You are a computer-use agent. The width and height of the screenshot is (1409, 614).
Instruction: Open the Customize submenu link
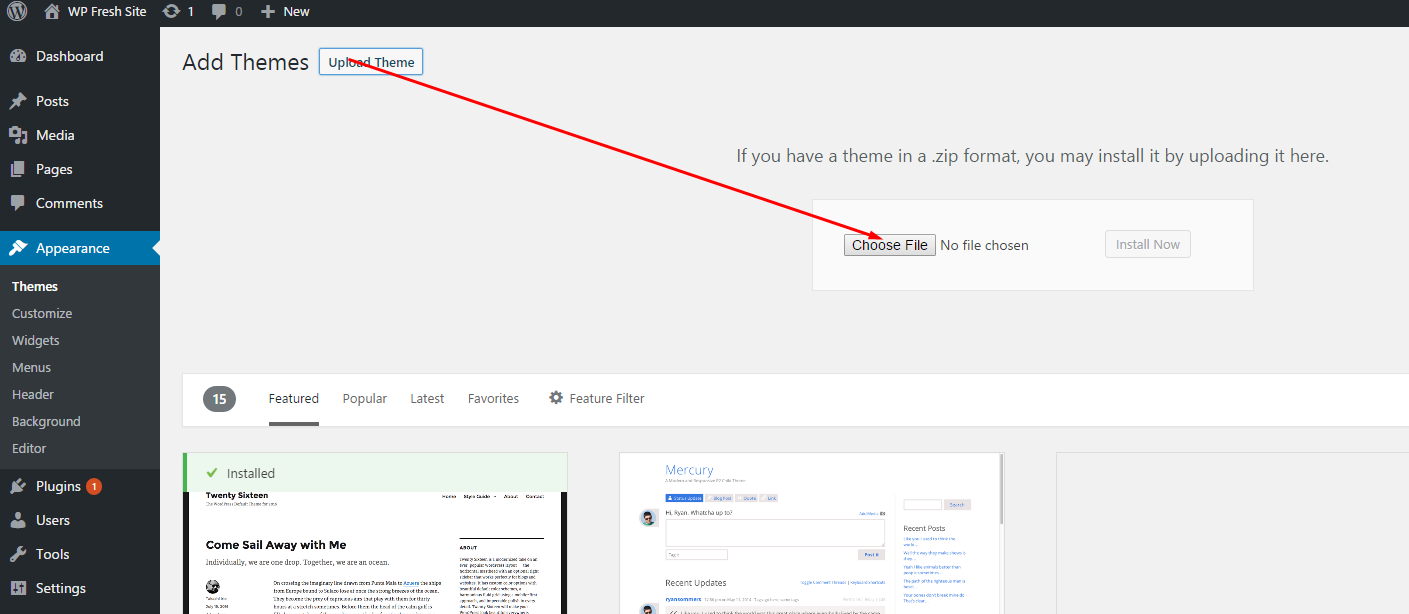click(x=42, y=313)
